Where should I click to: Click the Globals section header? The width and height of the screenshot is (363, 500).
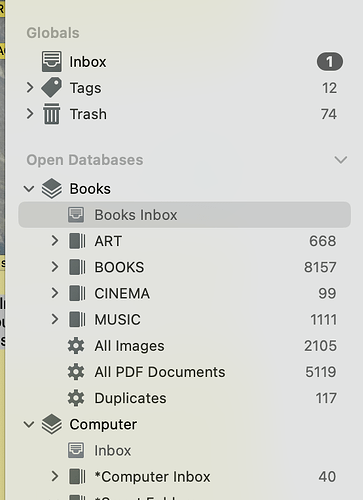point(53,33)
